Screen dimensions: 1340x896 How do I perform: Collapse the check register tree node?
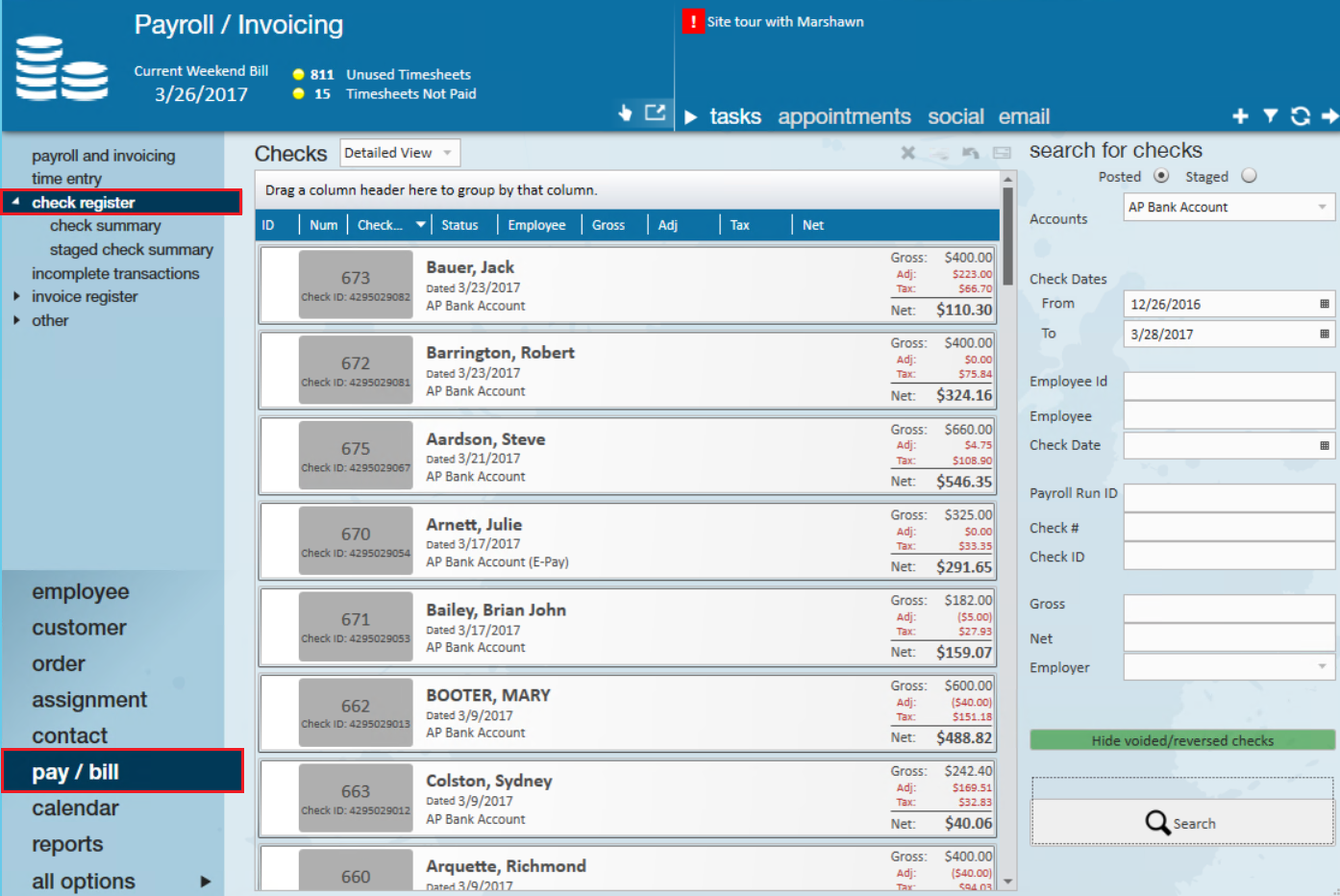(x=15, y=202)
